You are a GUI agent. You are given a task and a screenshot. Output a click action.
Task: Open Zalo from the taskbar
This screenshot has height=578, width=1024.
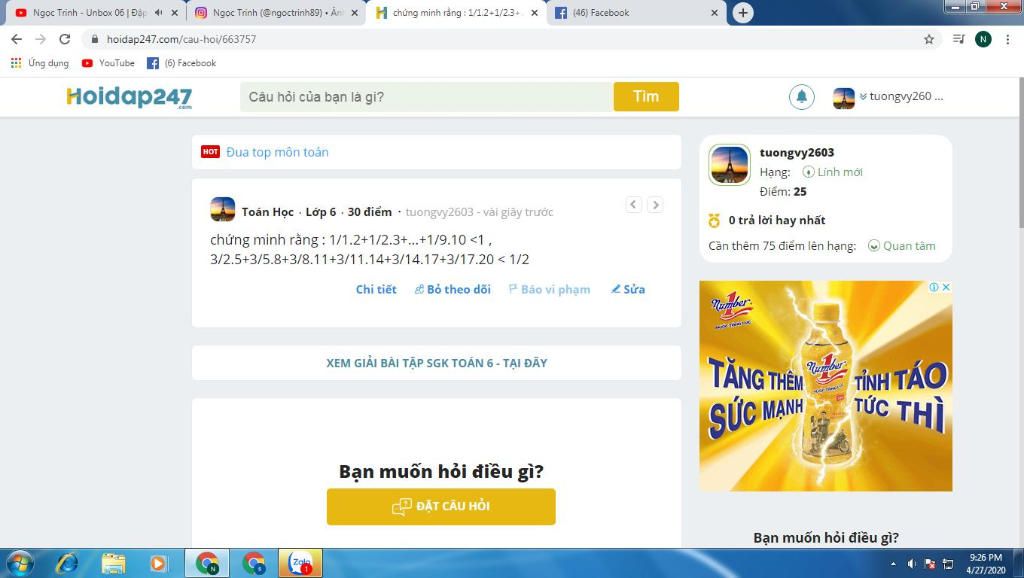click(301, 563)
